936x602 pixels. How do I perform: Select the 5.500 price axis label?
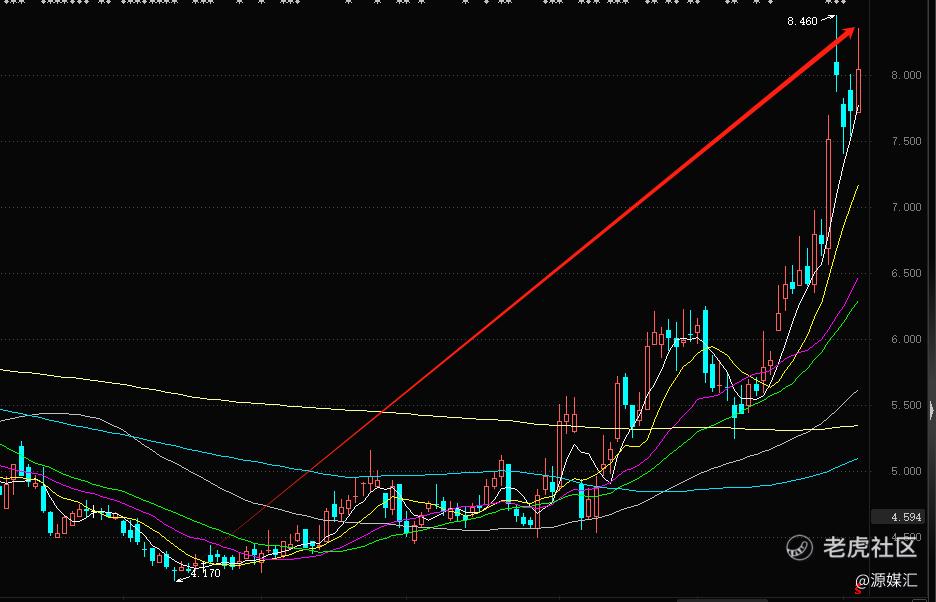(x=906, y=406)
